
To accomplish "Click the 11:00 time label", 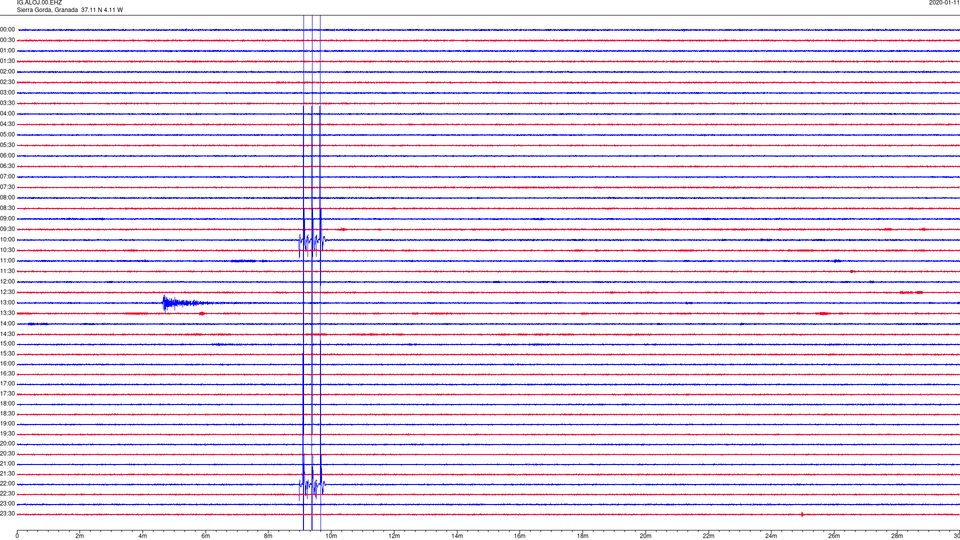I will [7, 261].
